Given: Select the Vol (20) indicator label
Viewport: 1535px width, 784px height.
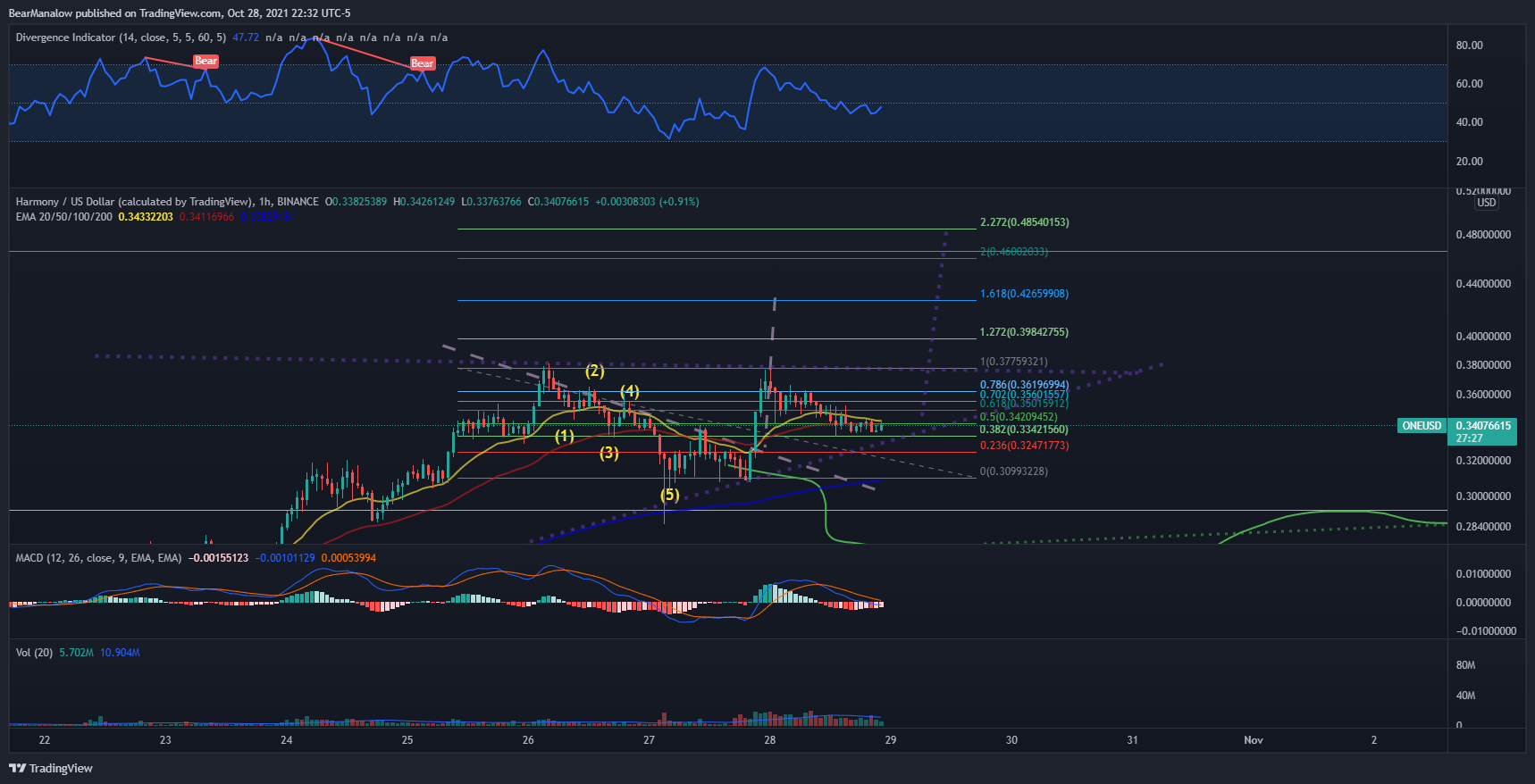Looking at the screenshot, I should coord(34,653).
